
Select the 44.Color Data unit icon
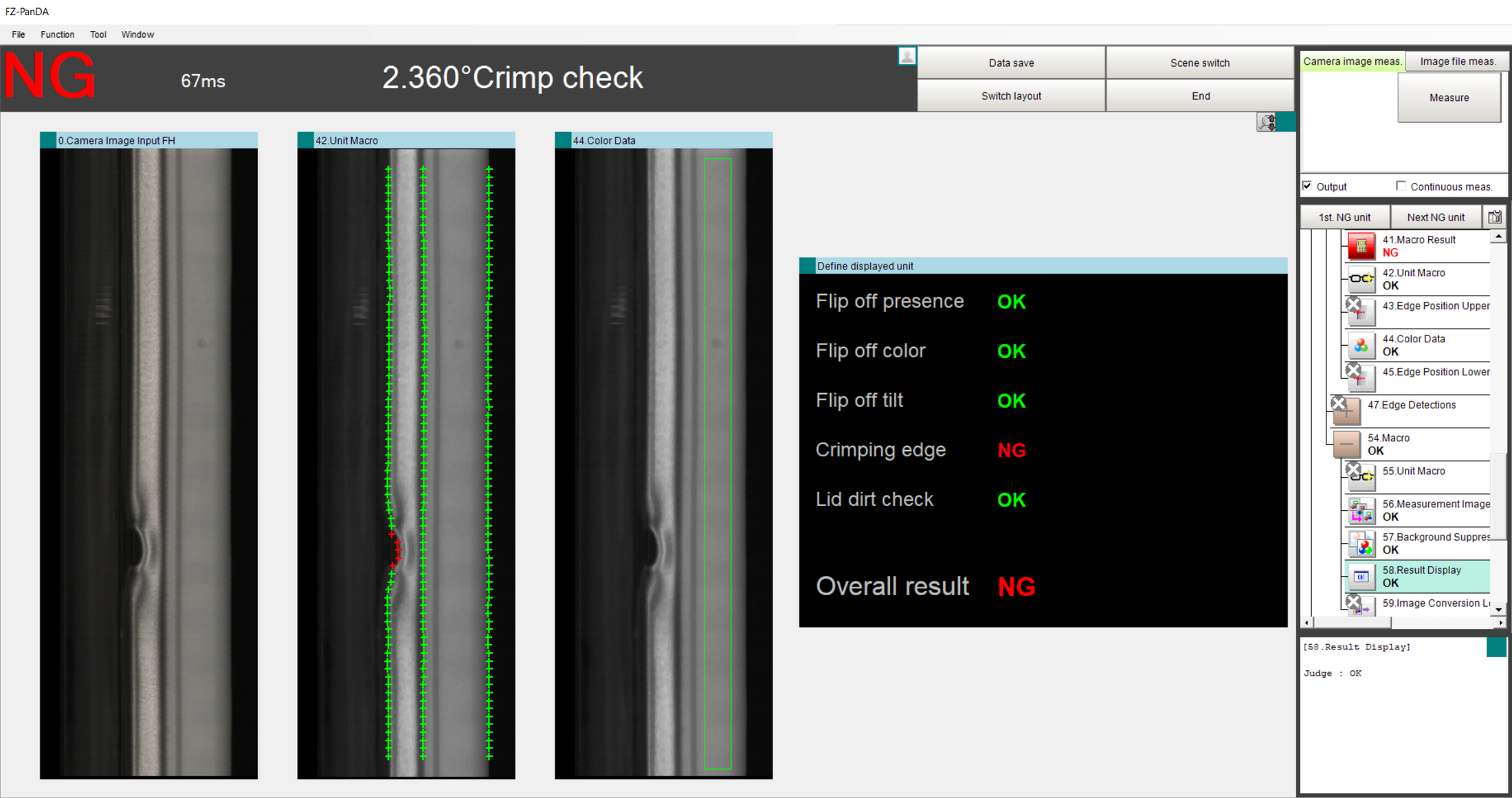pyautogui.click(x=1360, y=346)
